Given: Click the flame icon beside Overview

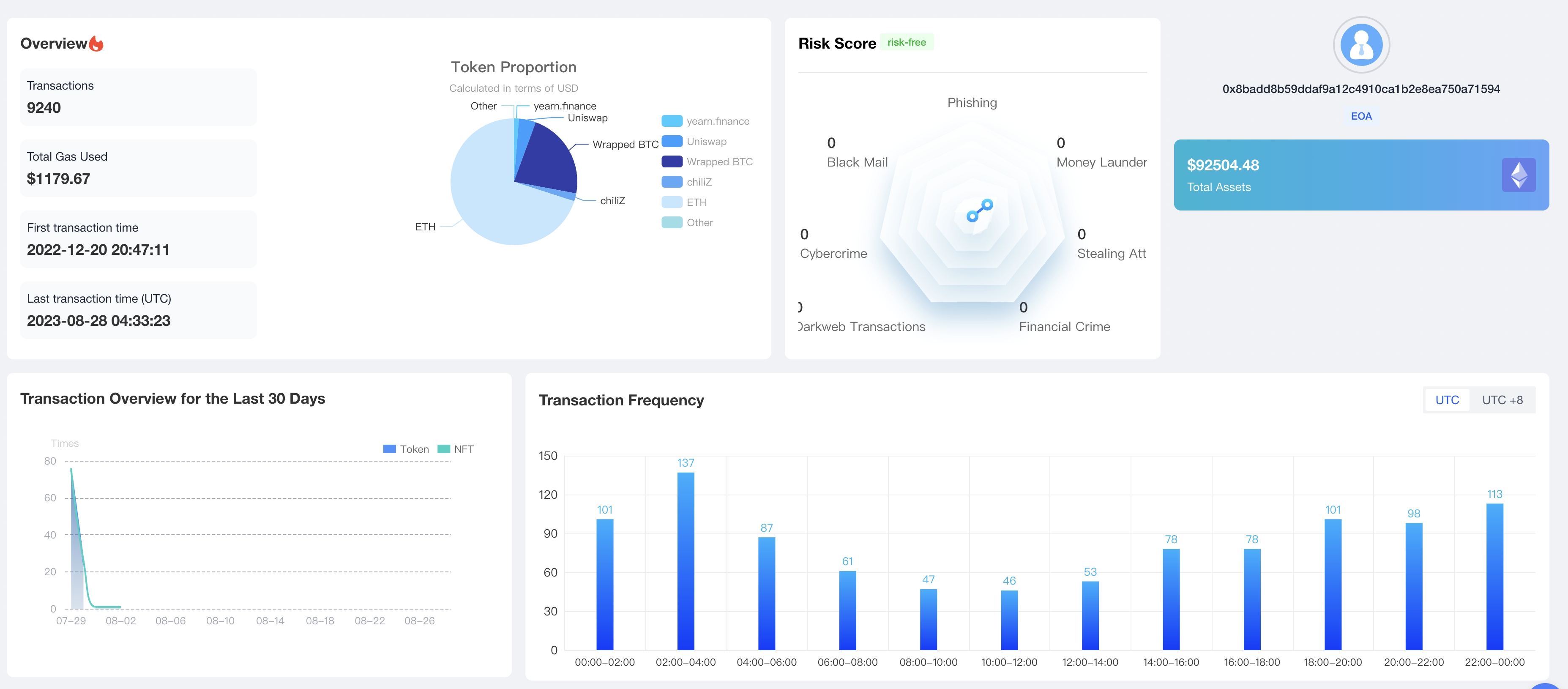Looking at the screenshot, I should pos(96,43).
